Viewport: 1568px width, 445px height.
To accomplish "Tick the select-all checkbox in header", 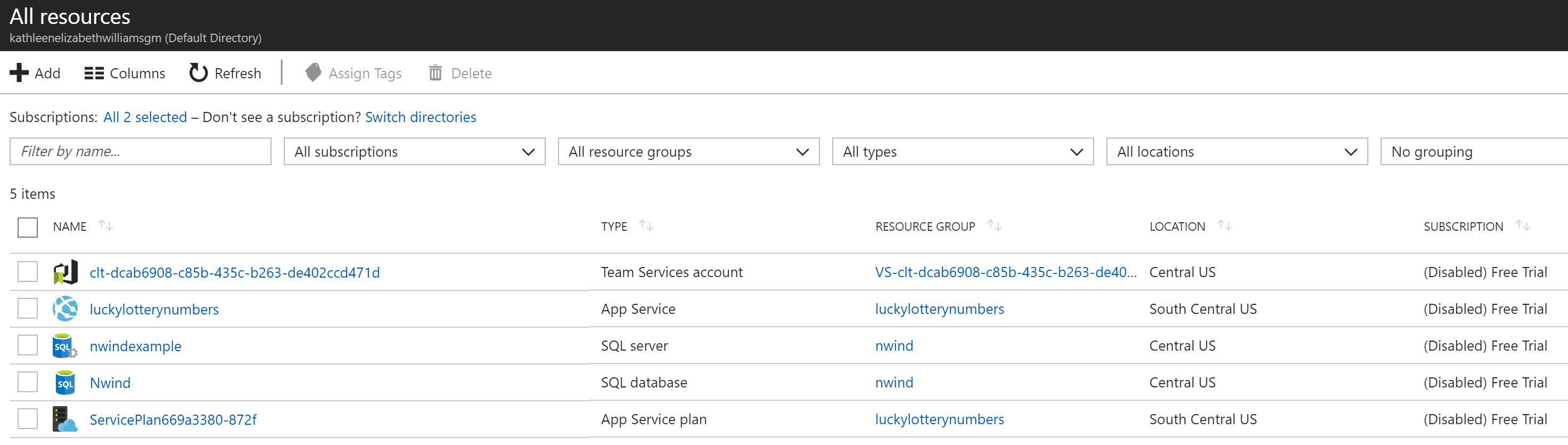I will pyautogui.click(x=27, y=228).
